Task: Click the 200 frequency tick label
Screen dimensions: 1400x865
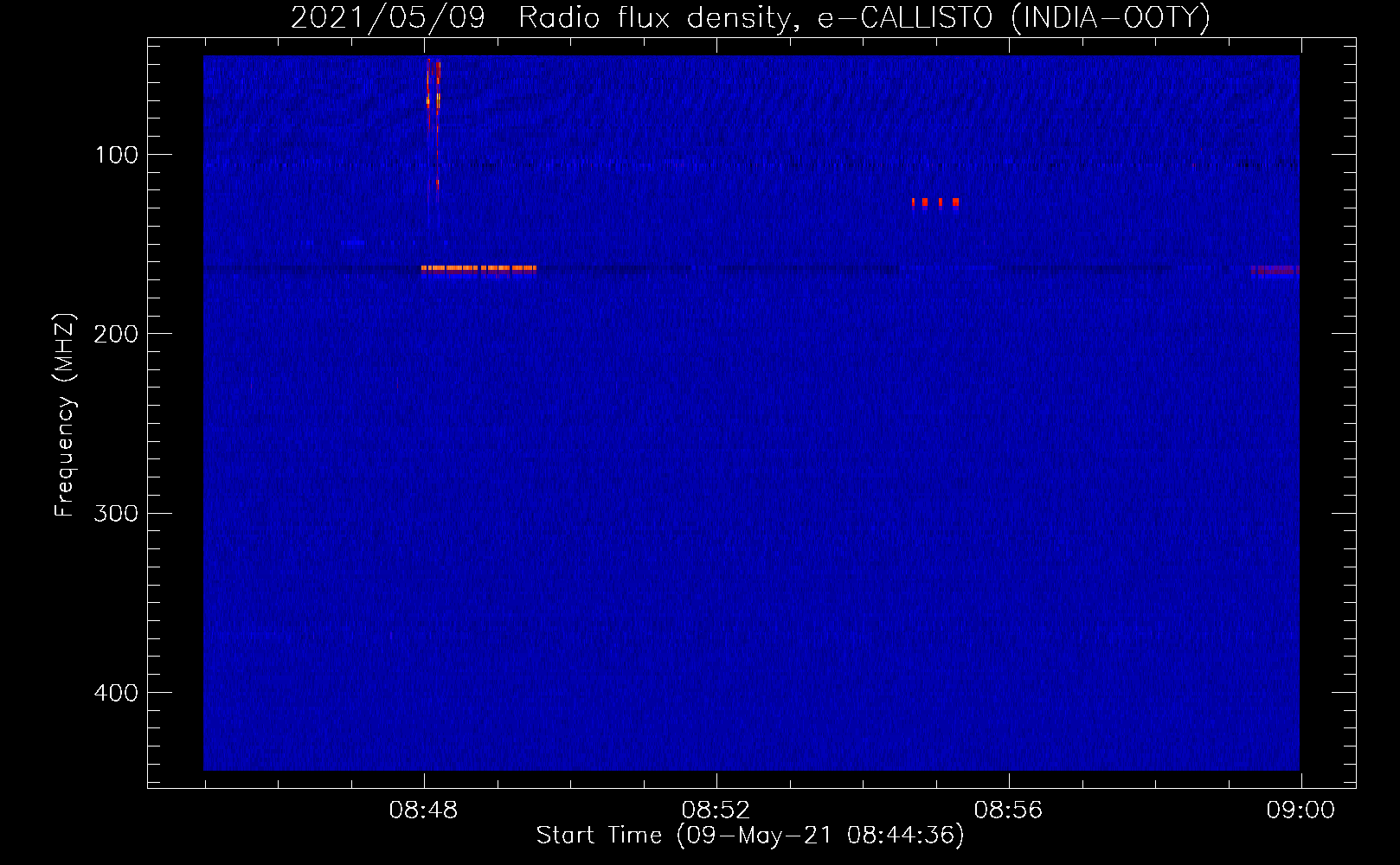Action: click(116, 334)
